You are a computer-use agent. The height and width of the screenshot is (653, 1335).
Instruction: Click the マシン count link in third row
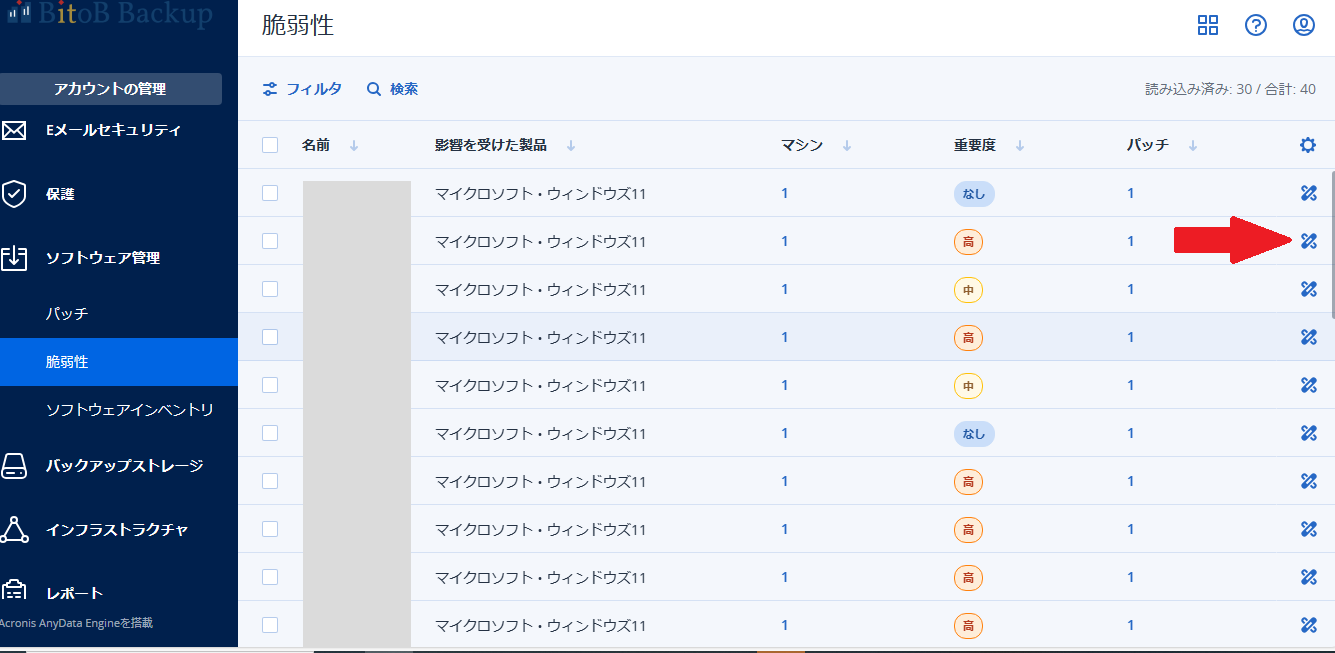point(785,289)
